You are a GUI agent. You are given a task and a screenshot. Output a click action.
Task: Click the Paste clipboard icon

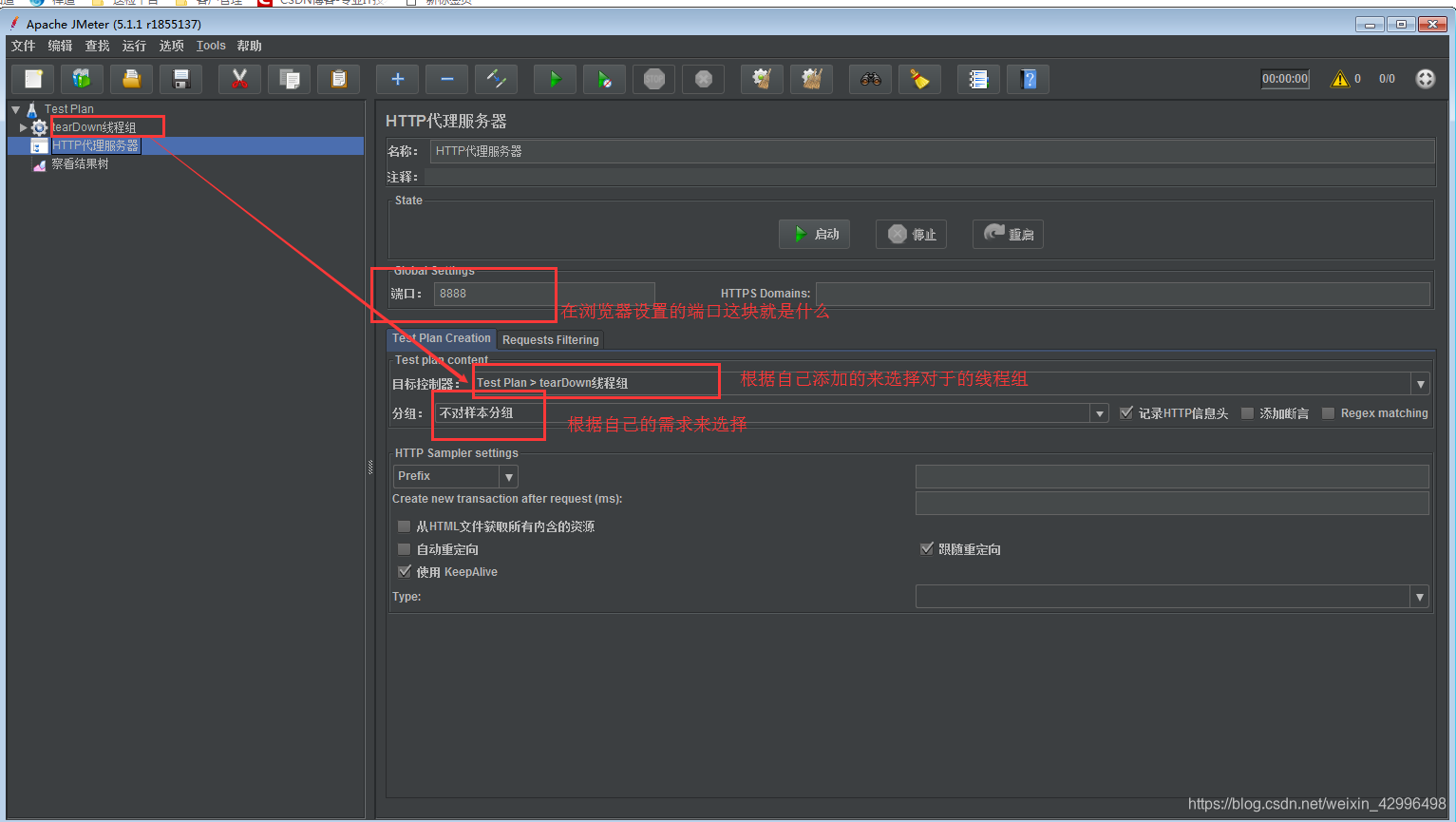click(338, 79)
